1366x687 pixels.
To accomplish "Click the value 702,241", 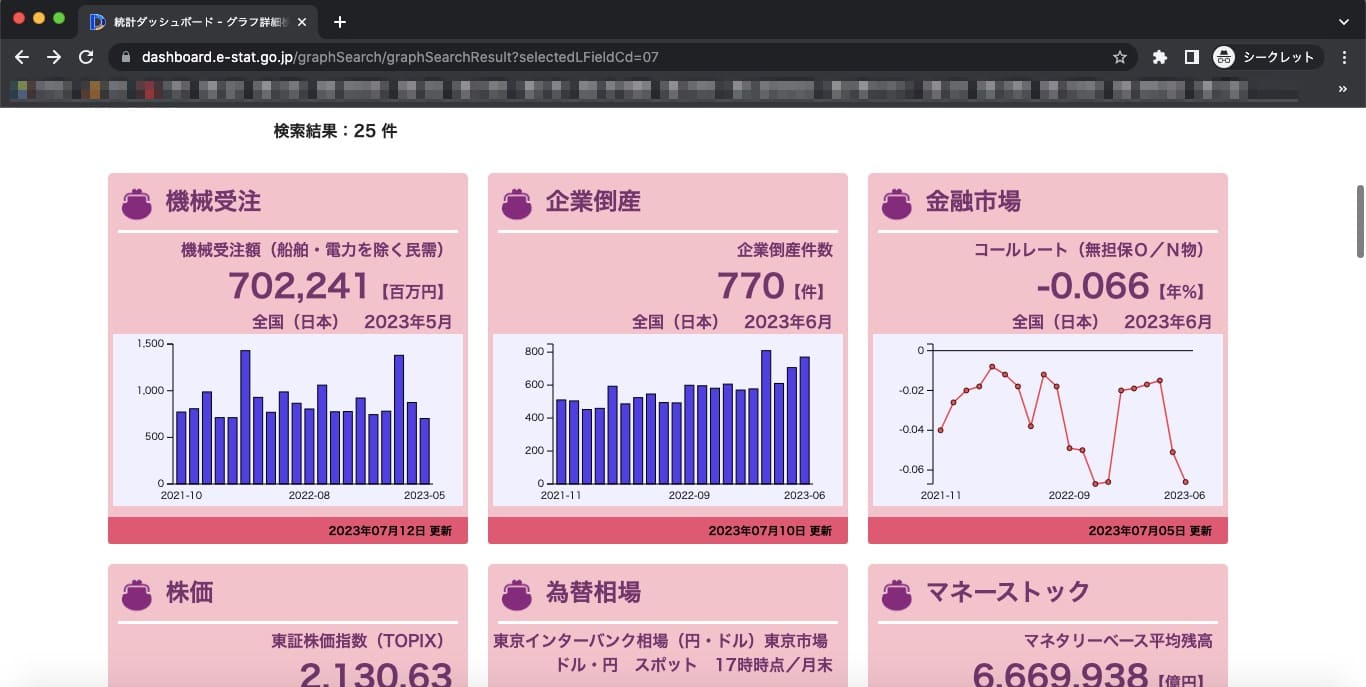I will pos(299,286).
